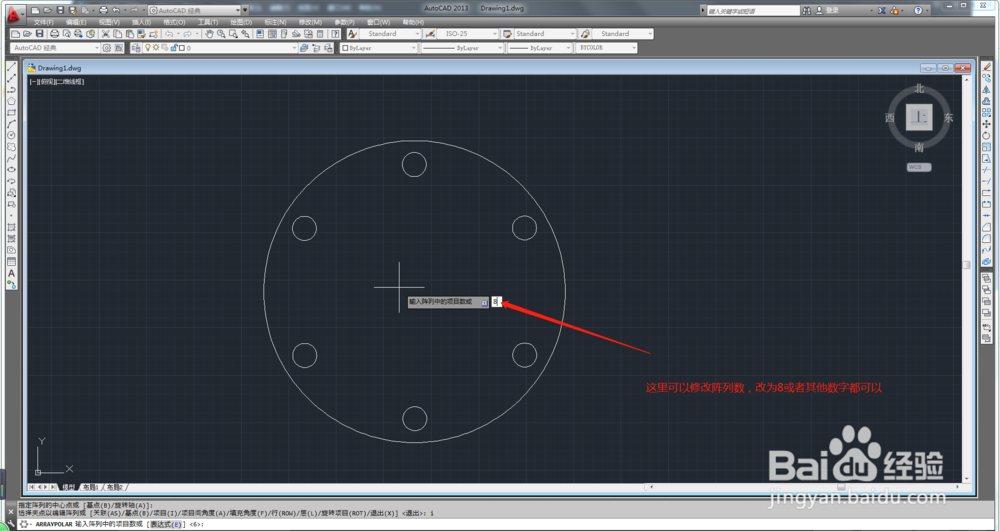This screenshot has width=1000, height=531.
Task: Open the 修改(M) menu
Action: point(310,22)
